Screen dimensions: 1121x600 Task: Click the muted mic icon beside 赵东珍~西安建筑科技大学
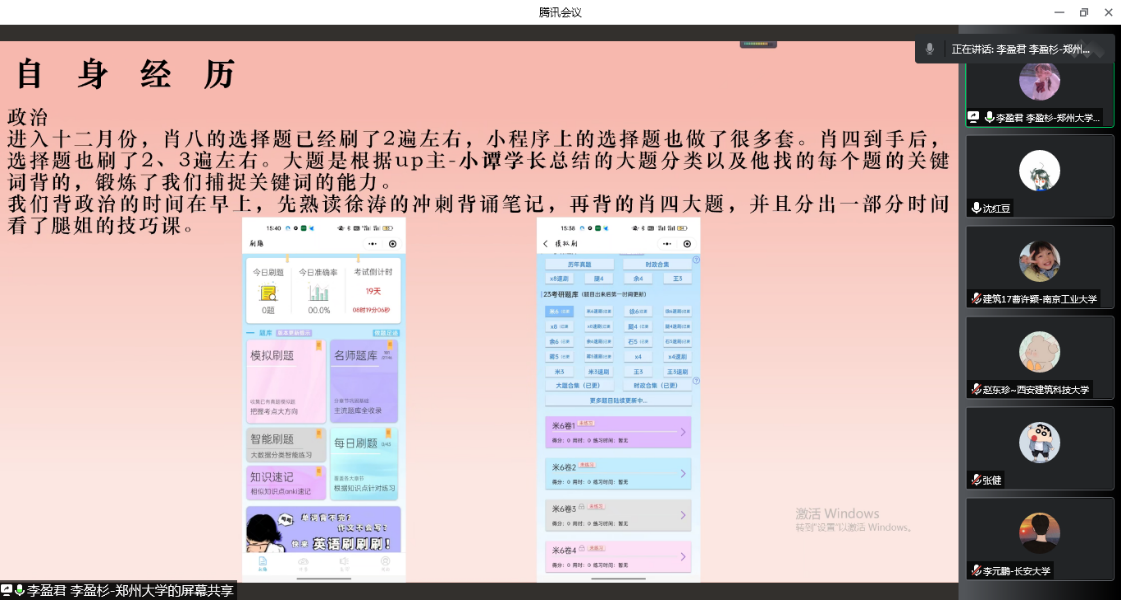tap(975, 389)
